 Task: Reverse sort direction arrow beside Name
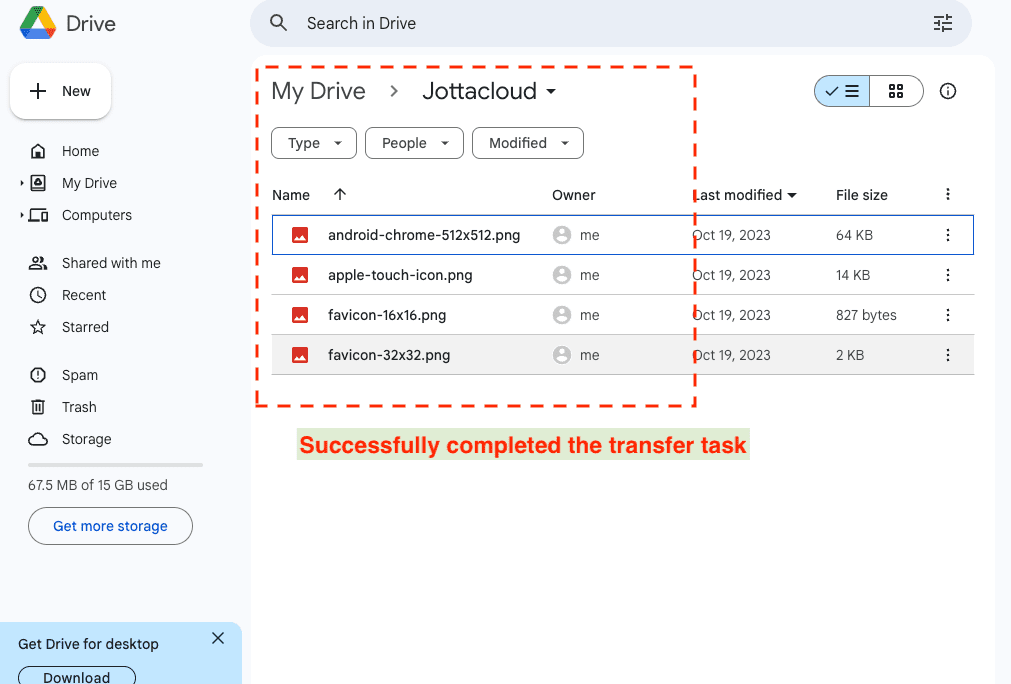(x=340, y=194)
